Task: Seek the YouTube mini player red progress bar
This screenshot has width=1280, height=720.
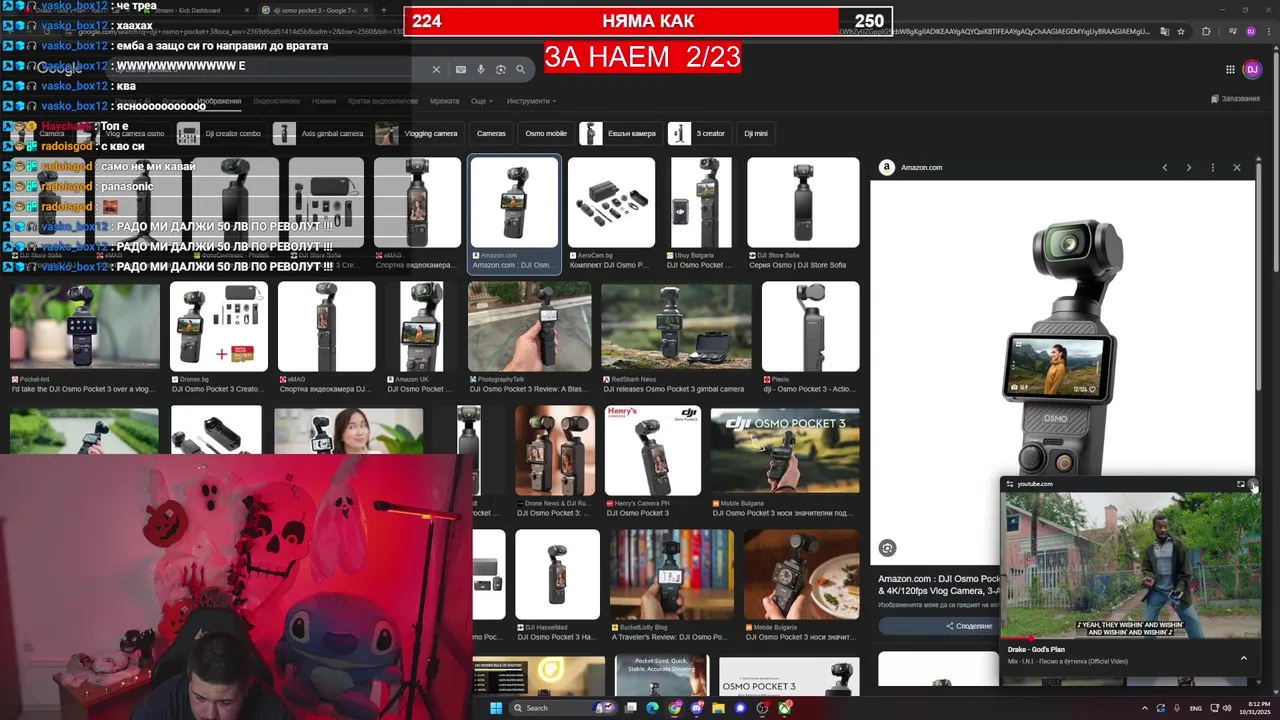Action: 1130,638
